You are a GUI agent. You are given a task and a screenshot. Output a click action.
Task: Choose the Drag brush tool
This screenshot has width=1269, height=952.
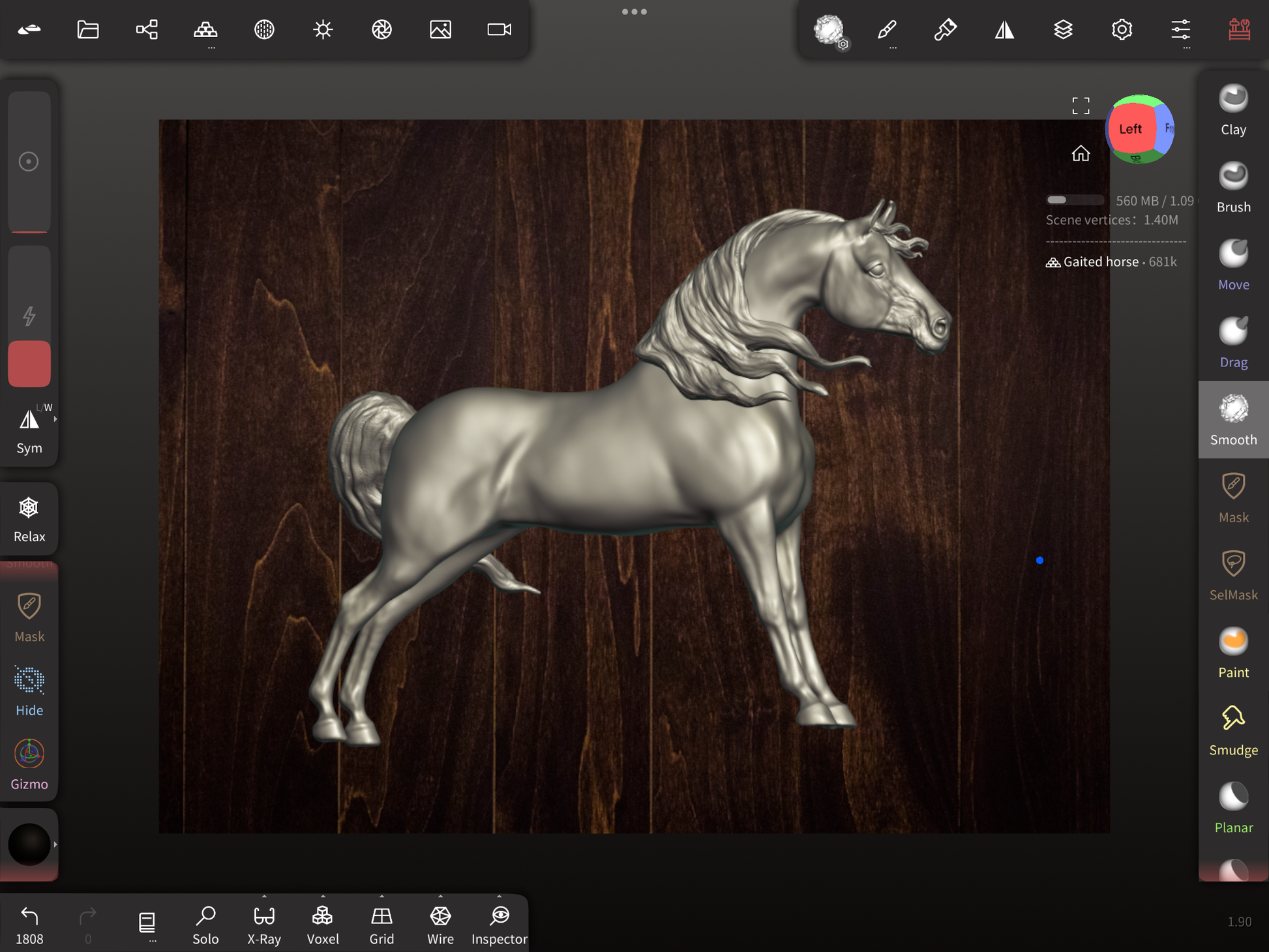pyautogui.click(x=1232, y=342)
